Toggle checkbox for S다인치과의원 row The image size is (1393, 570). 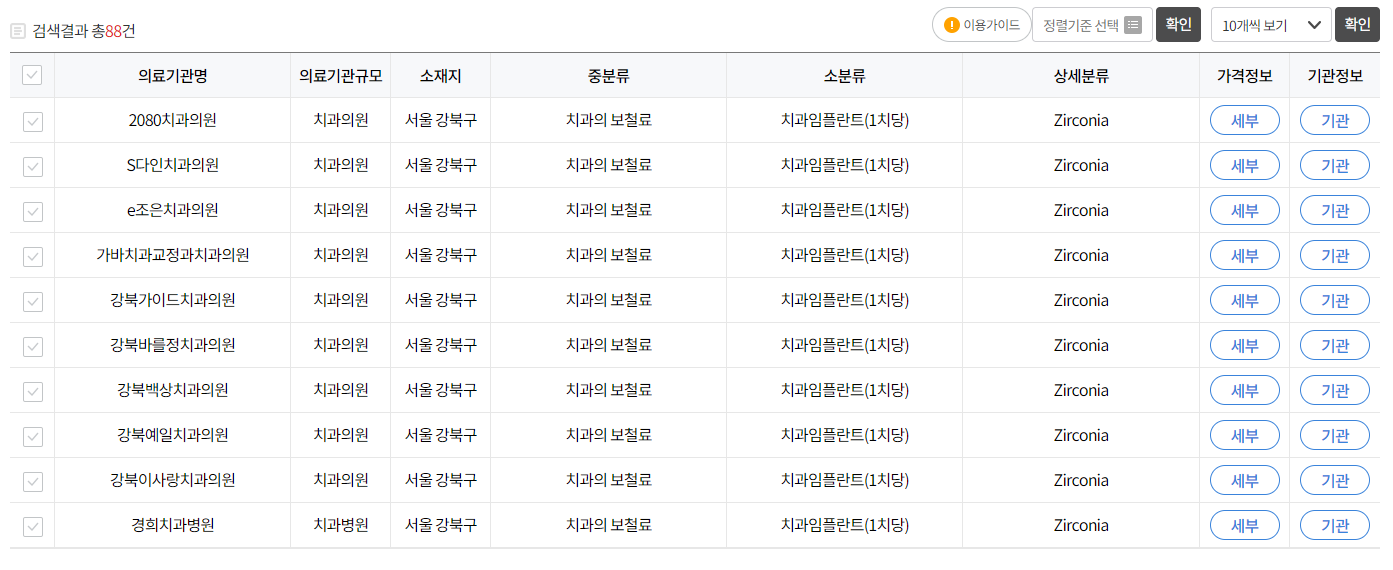(x=33, y=166)
